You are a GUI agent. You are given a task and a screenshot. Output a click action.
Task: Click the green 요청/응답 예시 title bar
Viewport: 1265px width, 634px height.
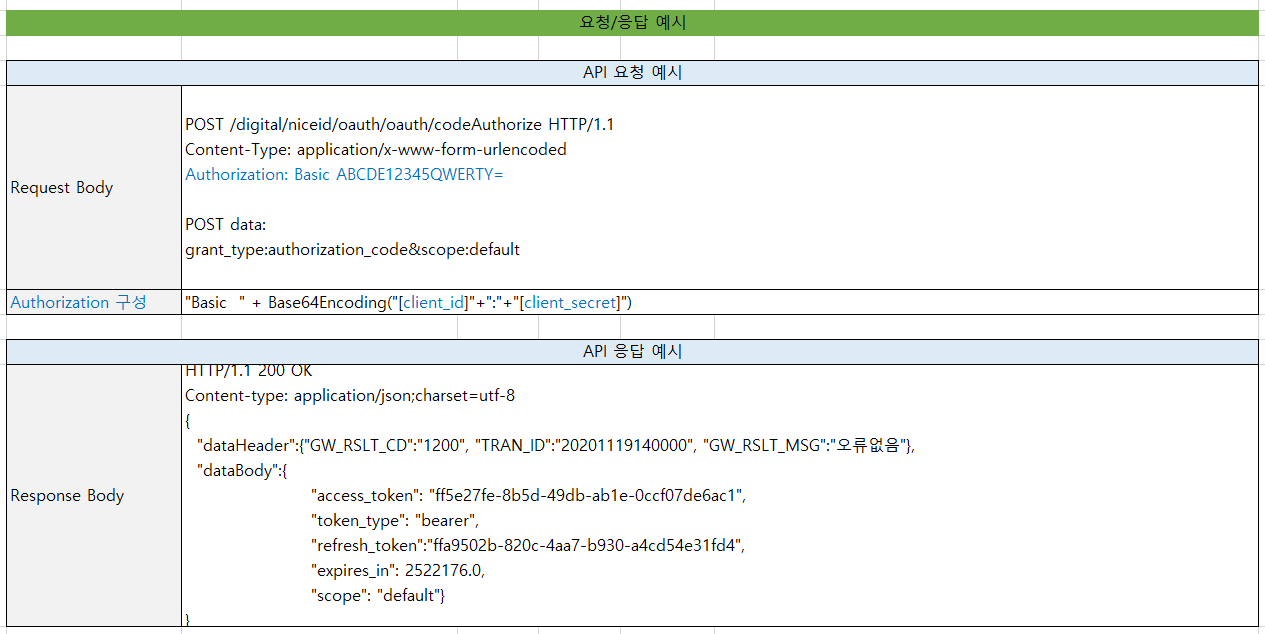pyautogui.click(x=632, y=23)
